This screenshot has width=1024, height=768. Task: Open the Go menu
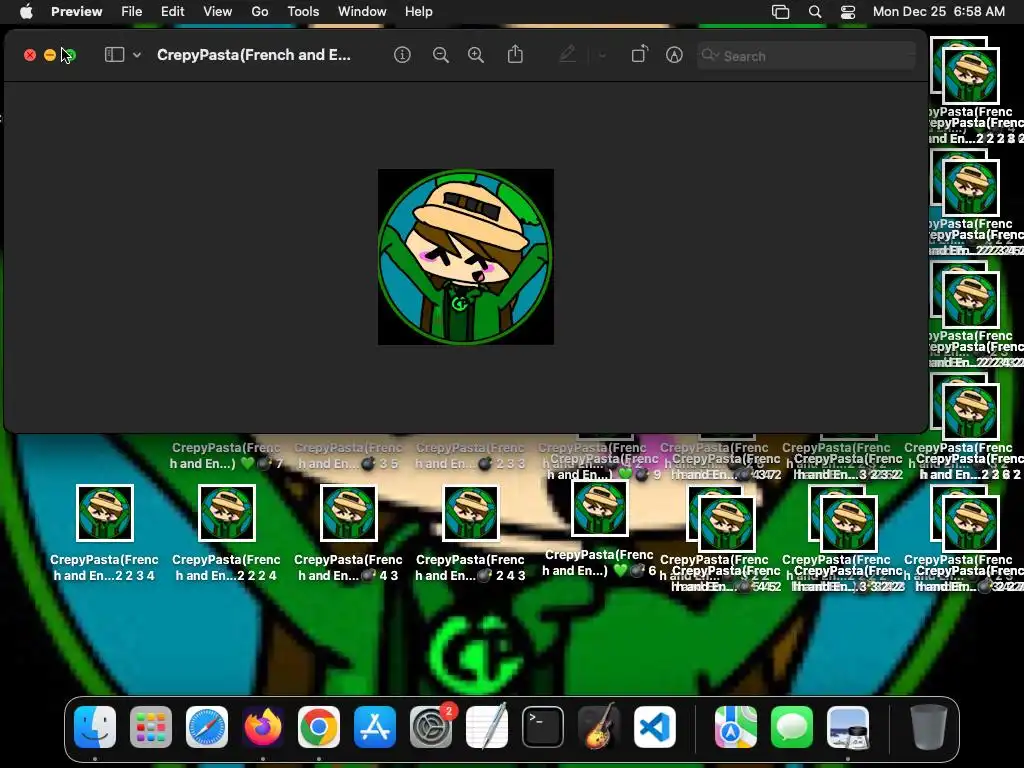pyautogui.click(x=260, y=11)
